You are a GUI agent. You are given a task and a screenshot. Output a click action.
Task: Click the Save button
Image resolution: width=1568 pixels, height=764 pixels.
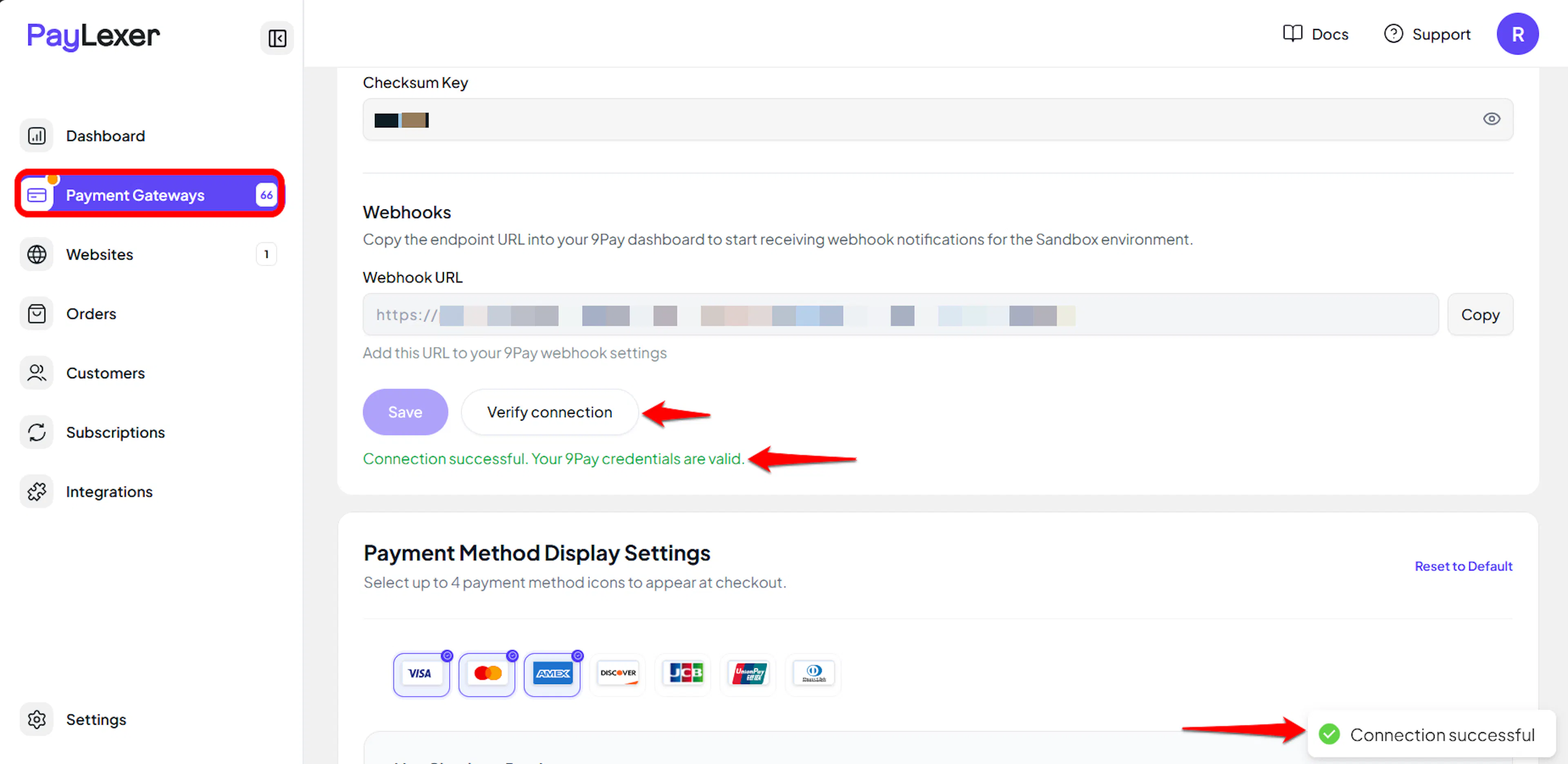coord(405,412)
